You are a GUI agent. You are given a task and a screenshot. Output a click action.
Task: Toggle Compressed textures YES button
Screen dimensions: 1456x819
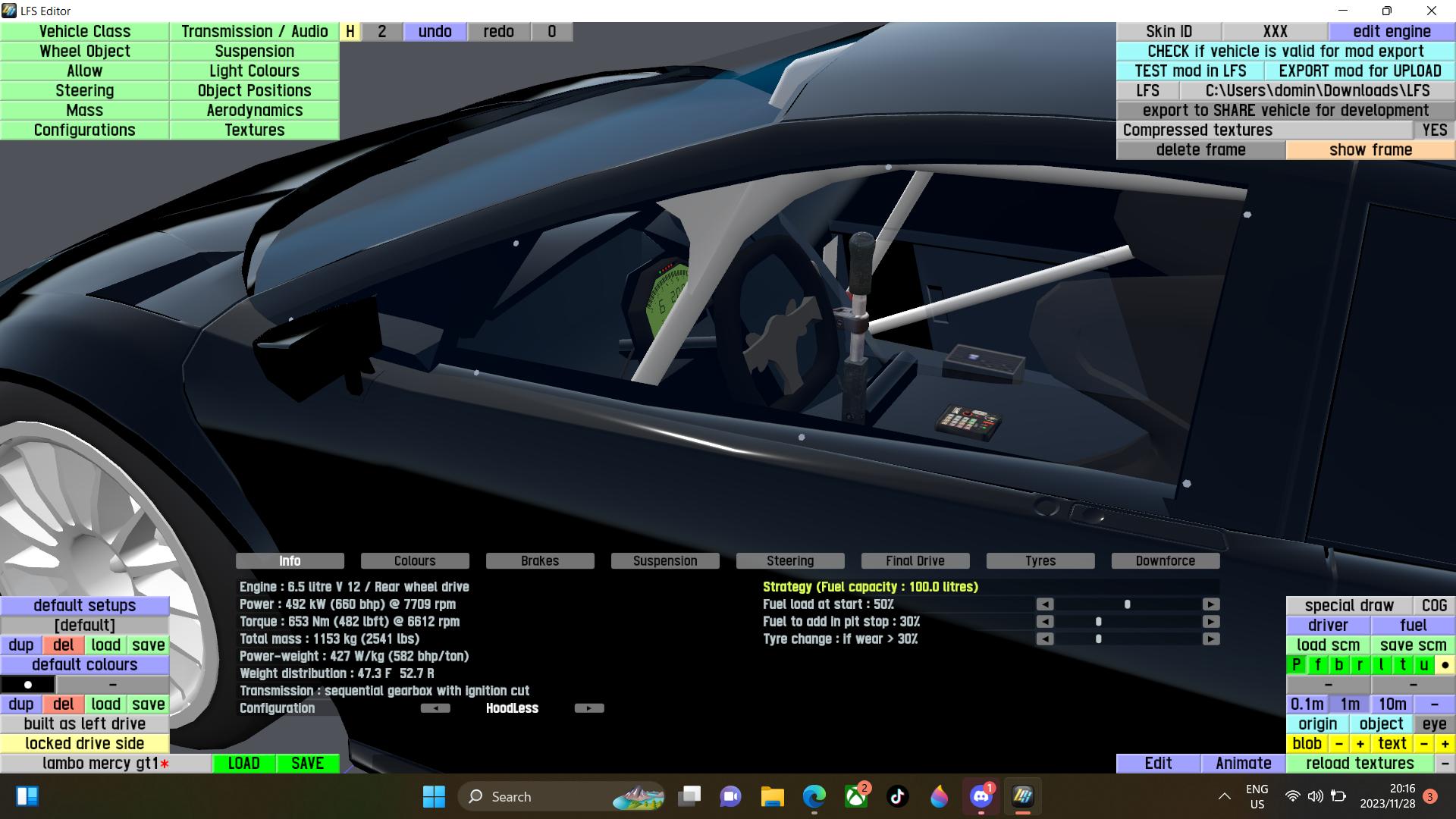coord(1434,130)
